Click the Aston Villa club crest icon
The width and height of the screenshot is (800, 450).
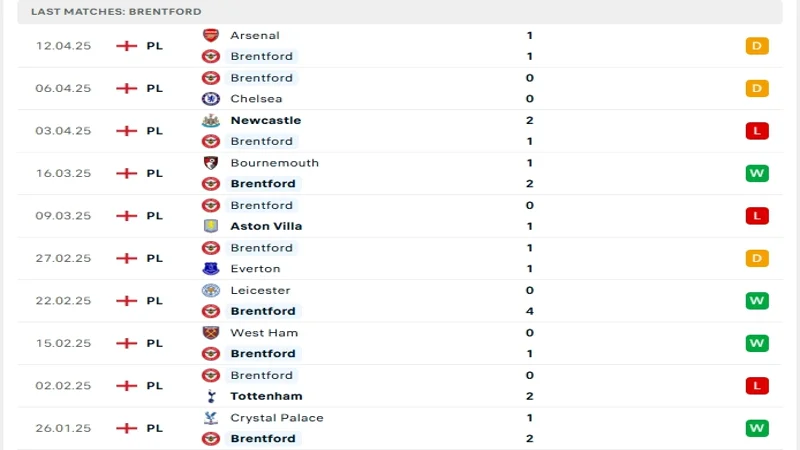pos(211,226)
